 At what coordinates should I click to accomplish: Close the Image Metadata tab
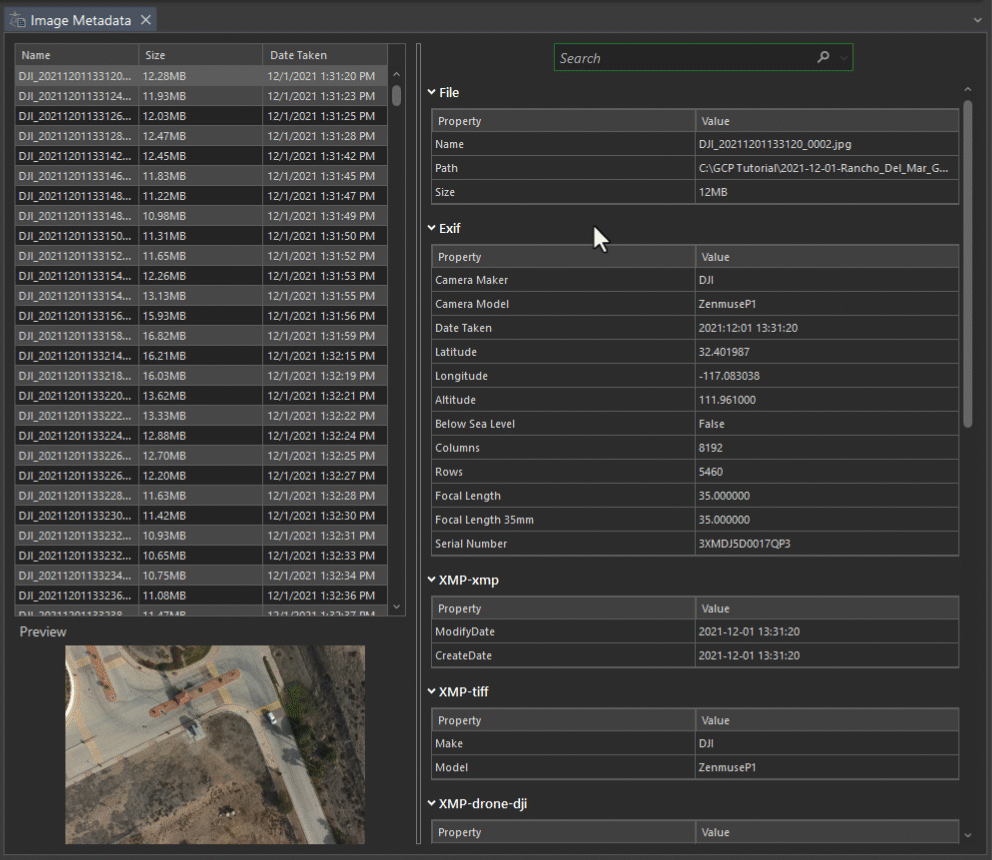(x=146, y=20)
